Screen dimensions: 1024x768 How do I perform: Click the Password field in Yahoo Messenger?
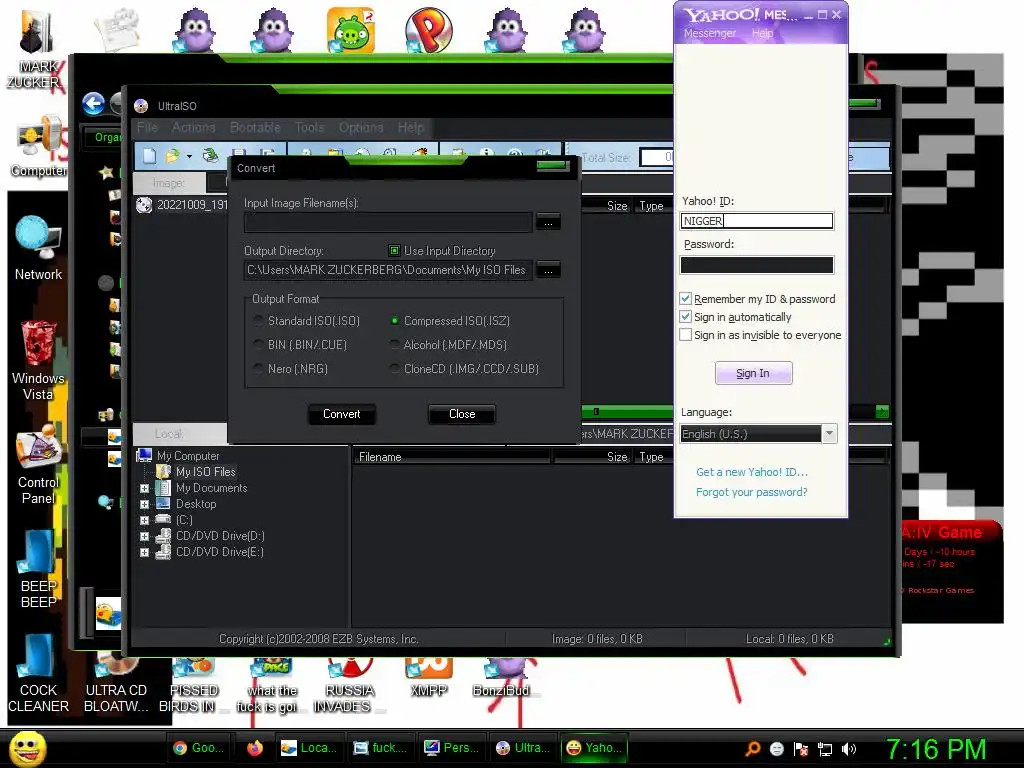point(757,264)
